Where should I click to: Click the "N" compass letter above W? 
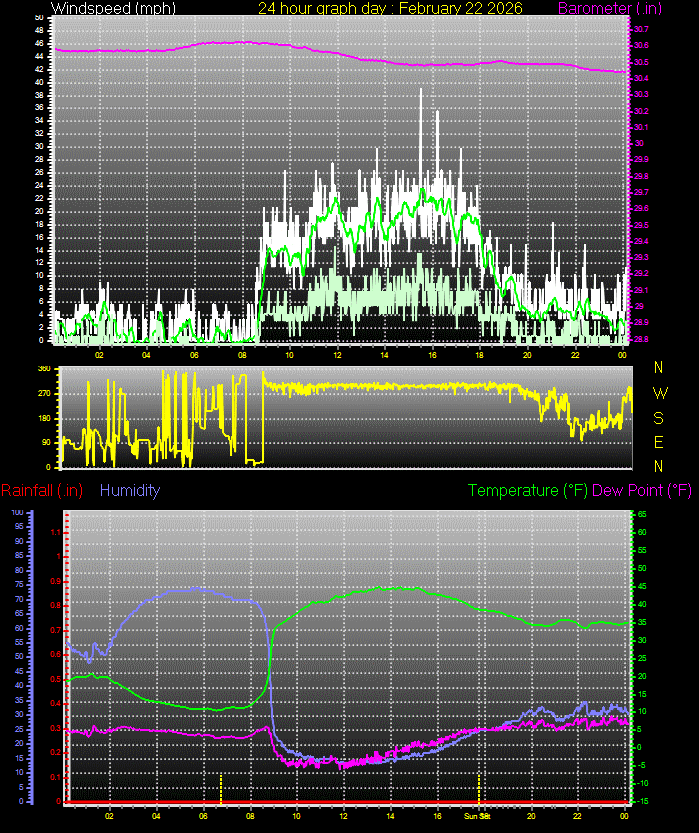click(x=659, y=367)
